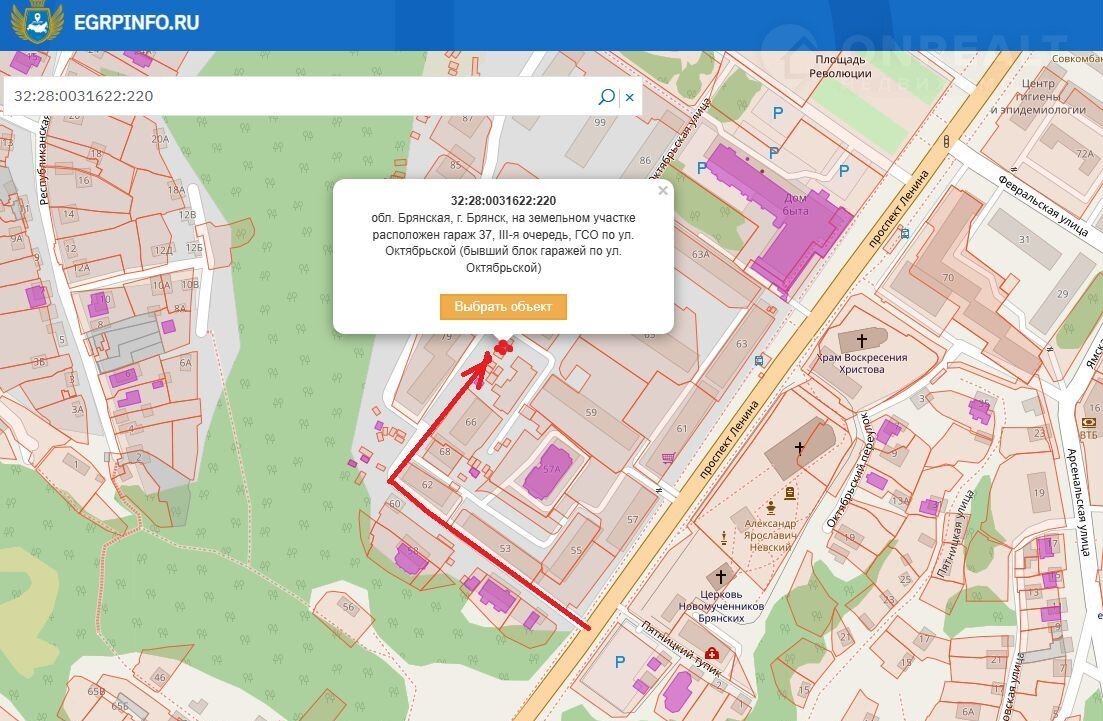Click the cadastral number search field
Image resolution: width=1103 pixels, height=721 pixels.
pyautogui.click(x=300, y=97)
